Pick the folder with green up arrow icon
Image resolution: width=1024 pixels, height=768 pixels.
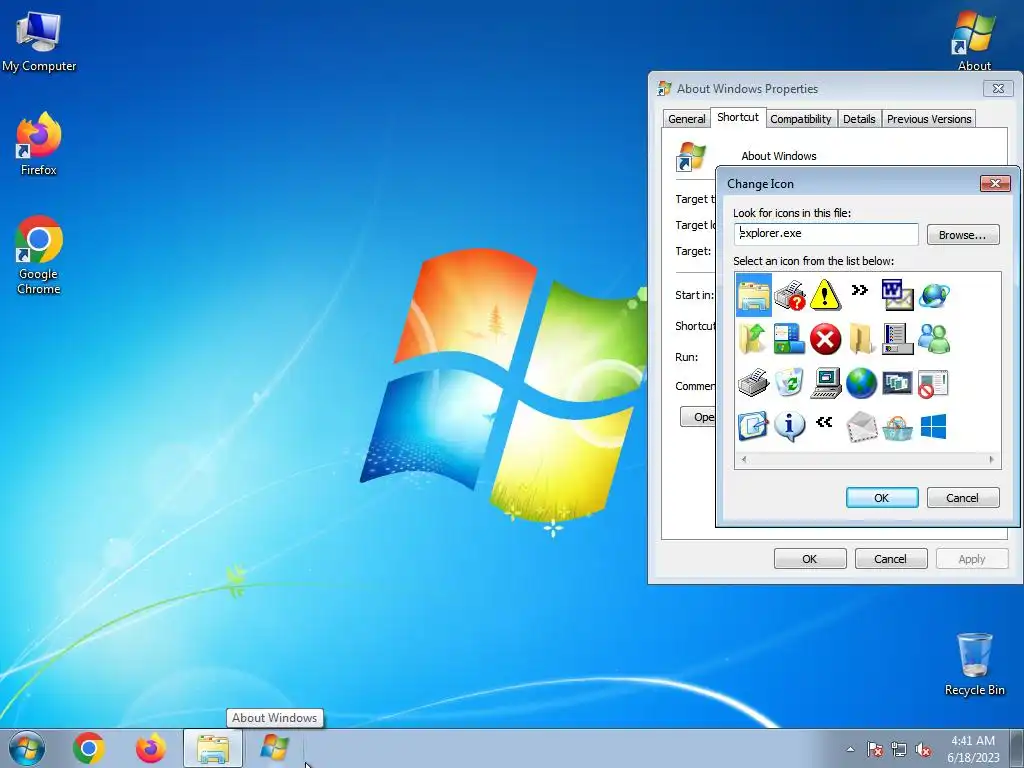(753, 339)
